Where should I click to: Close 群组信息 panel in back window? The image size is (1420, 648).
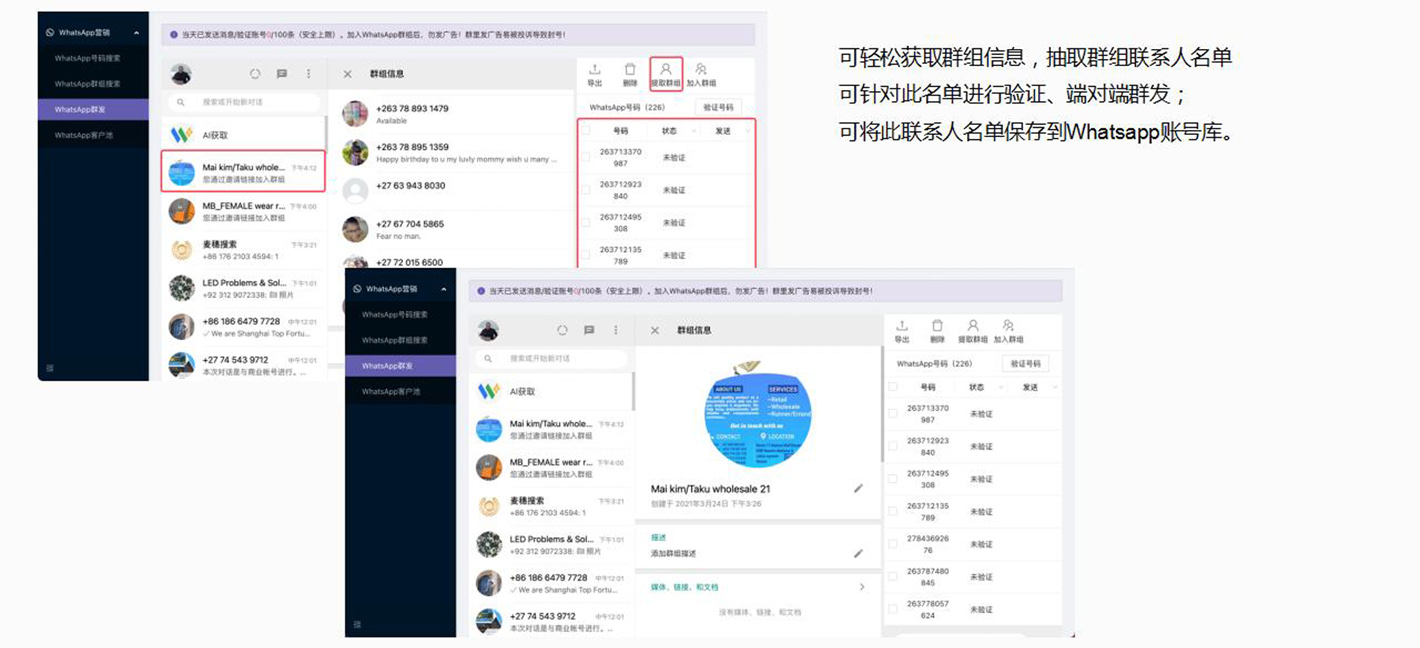pyautogui.click(x=348, y=74)
